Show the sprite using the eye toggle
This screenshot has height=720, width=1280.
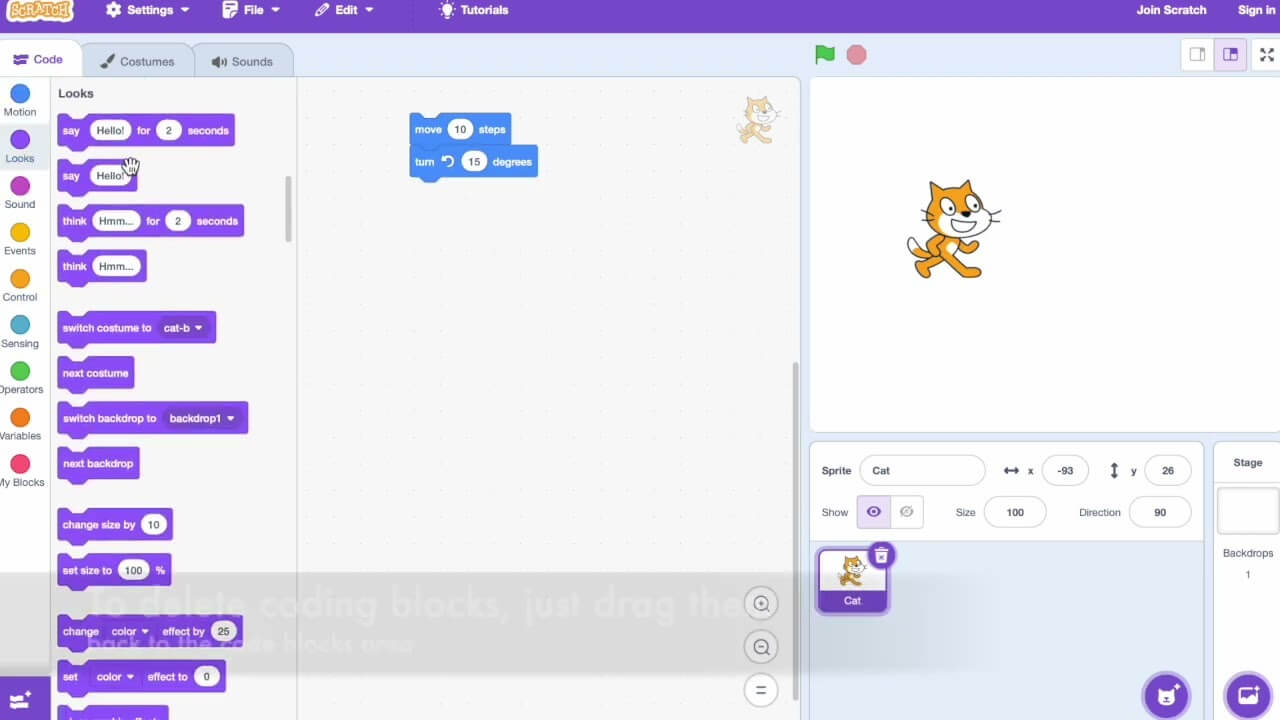(873, 512)
